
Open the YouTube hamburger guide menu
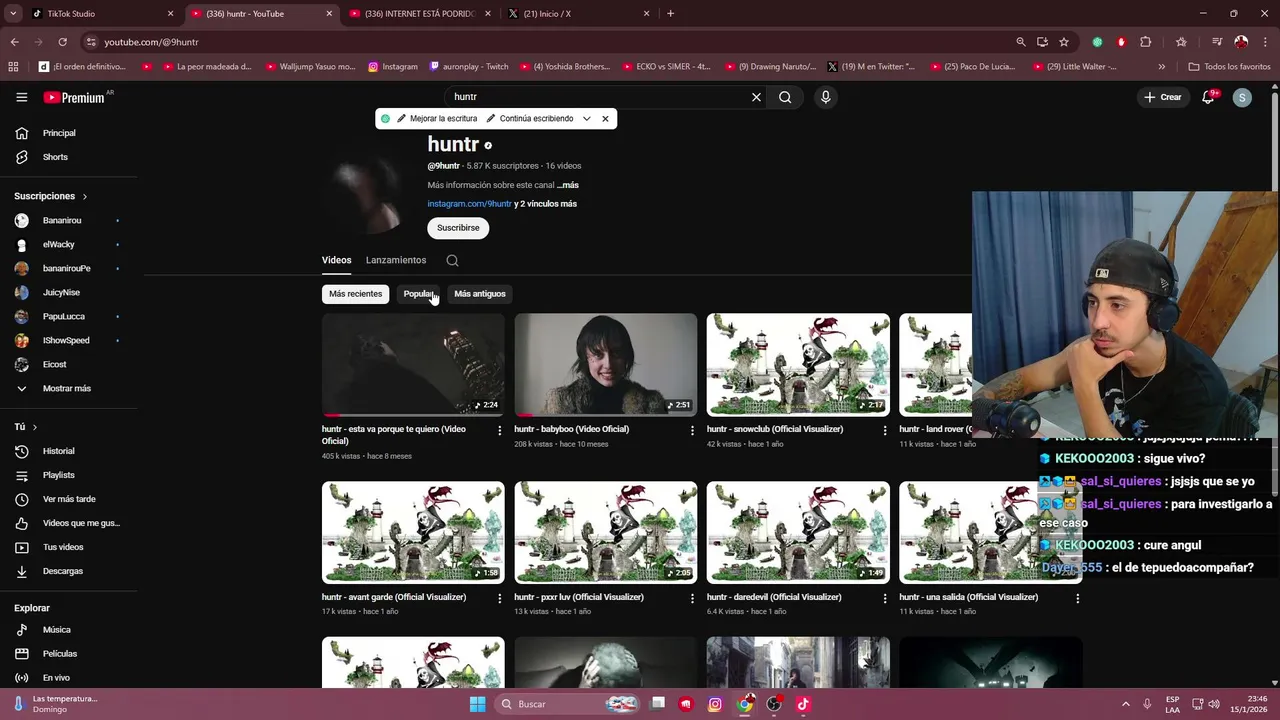coord(21,97)
